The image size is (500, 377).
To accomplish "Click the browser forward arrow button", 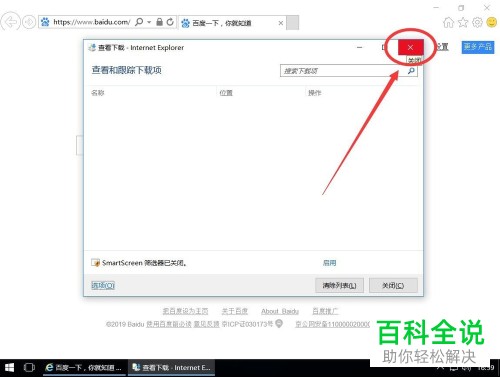I will [29, 22].
